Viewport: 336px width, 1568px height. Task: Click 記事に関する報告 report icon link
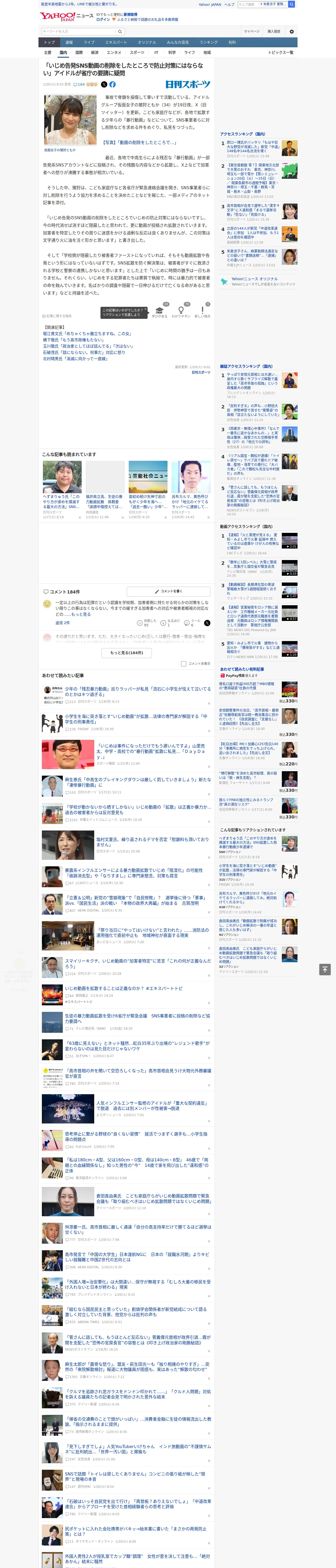click(x=57, y=316)
